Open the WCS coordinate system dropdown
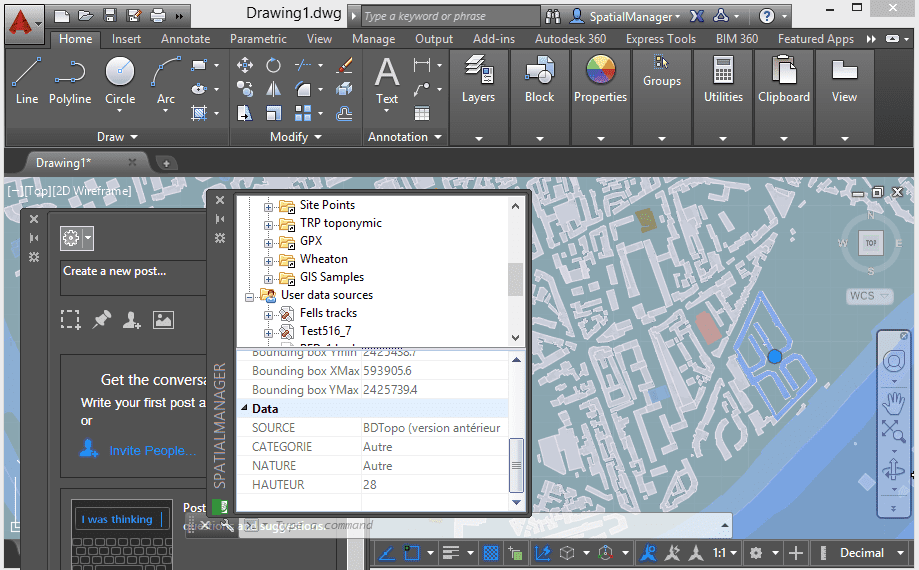 click(870, 296)
